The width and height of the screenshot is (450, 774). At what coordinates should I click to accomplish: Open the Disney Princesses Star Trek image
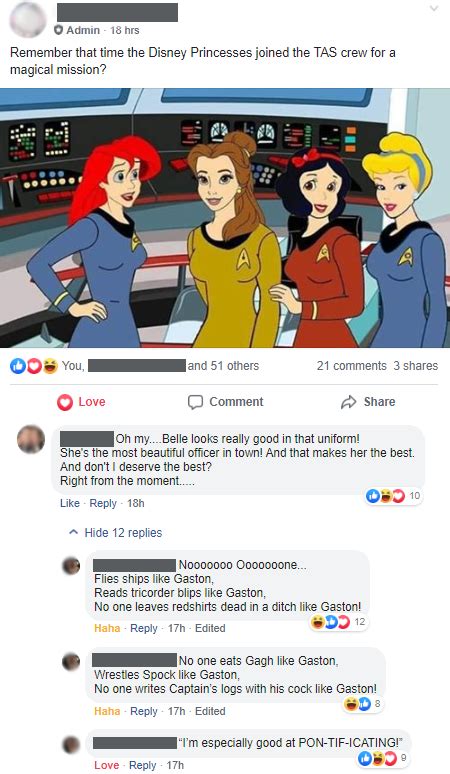coord(225,218)
